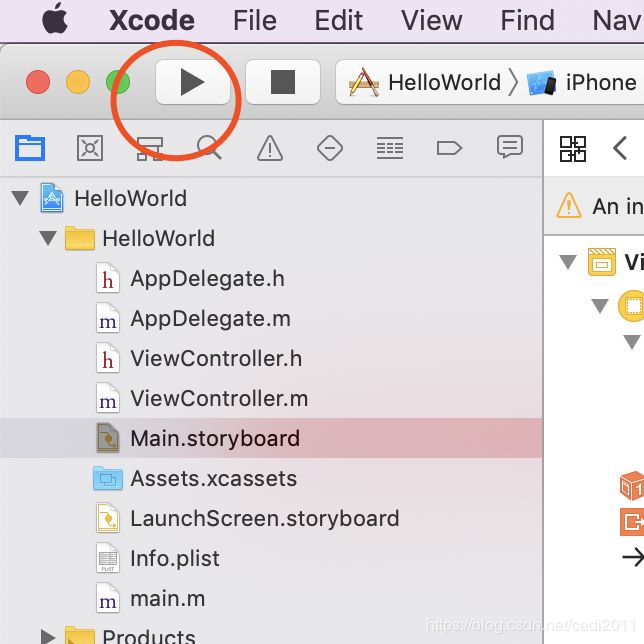Stop the running app with the square button

(283, 82)
